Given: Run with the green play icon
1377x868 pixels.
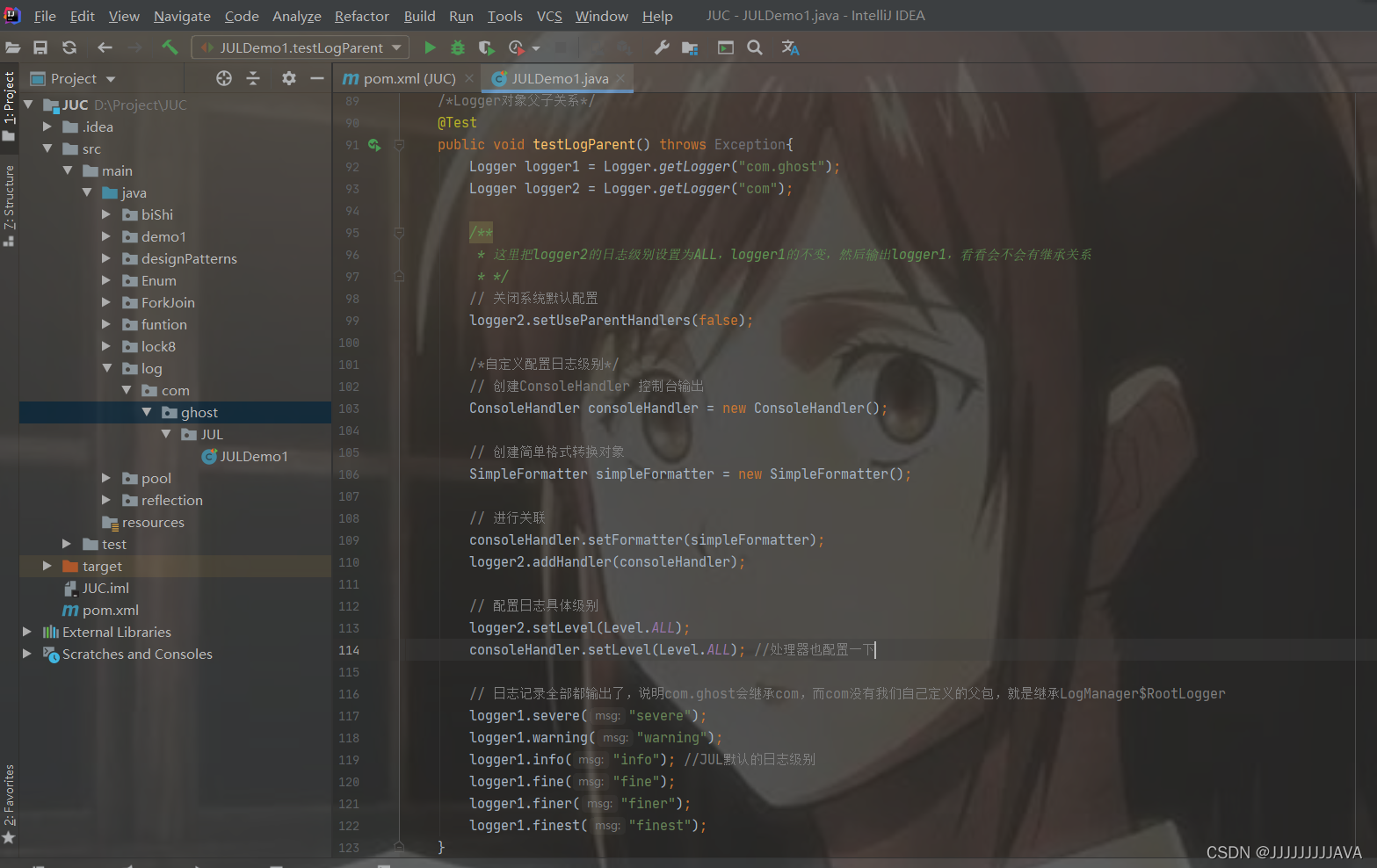Looking at the screenshot, I should [430, 47].
